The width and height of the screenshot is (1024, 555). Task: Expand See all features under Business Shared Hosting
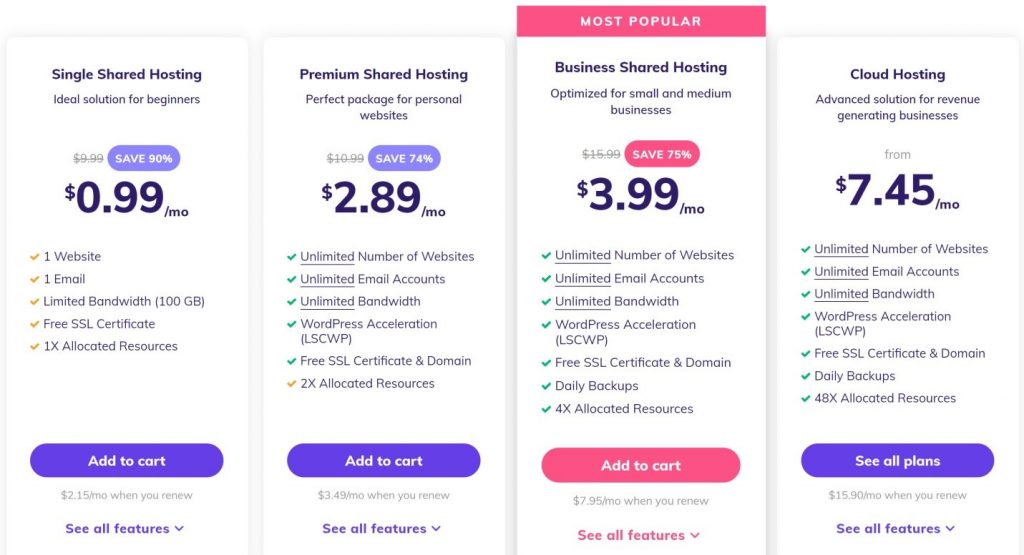tap(639, 535)
